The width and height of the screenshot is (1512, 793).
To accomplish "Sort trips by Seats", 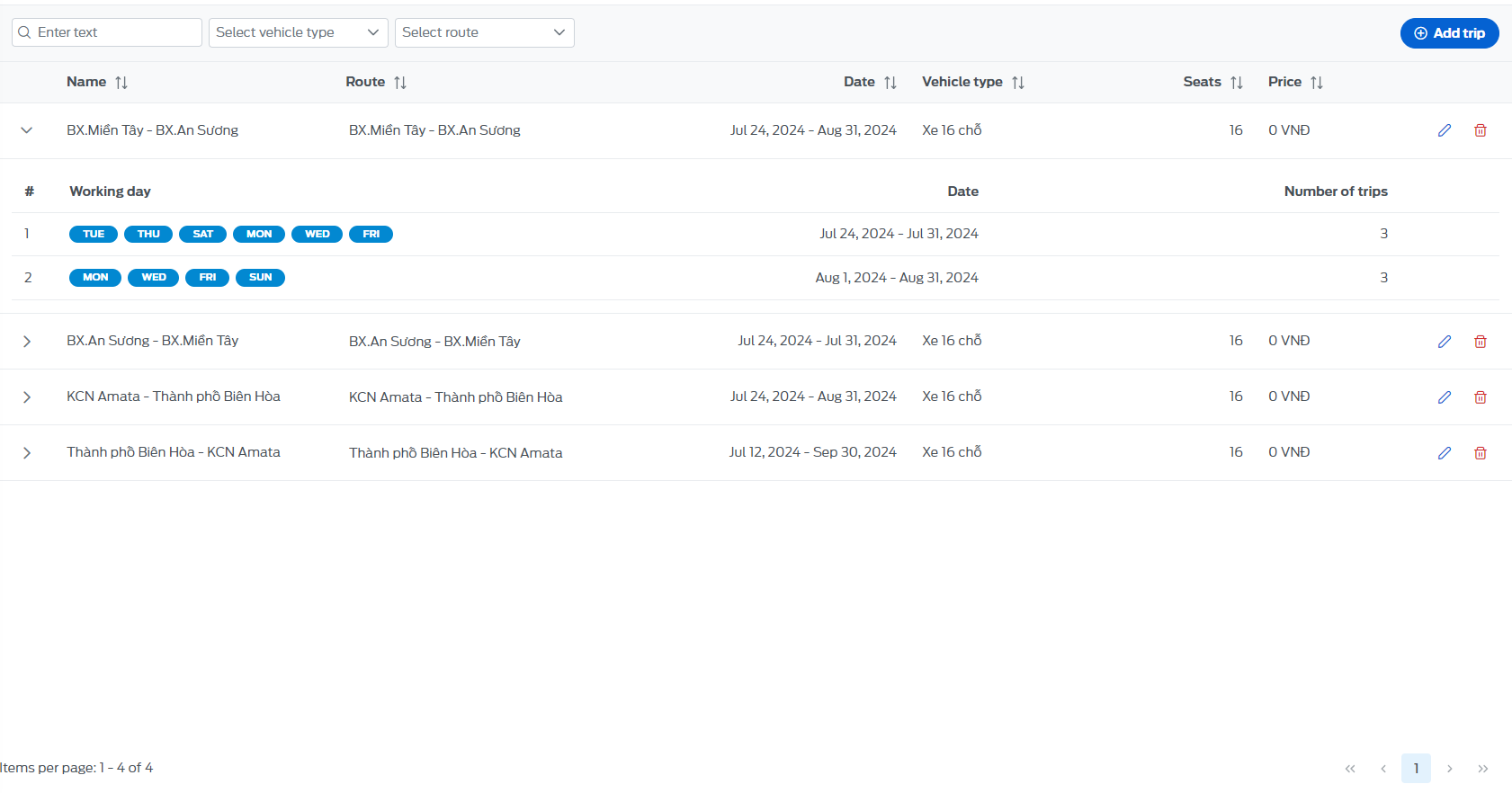I will (x=1237, y=83).
